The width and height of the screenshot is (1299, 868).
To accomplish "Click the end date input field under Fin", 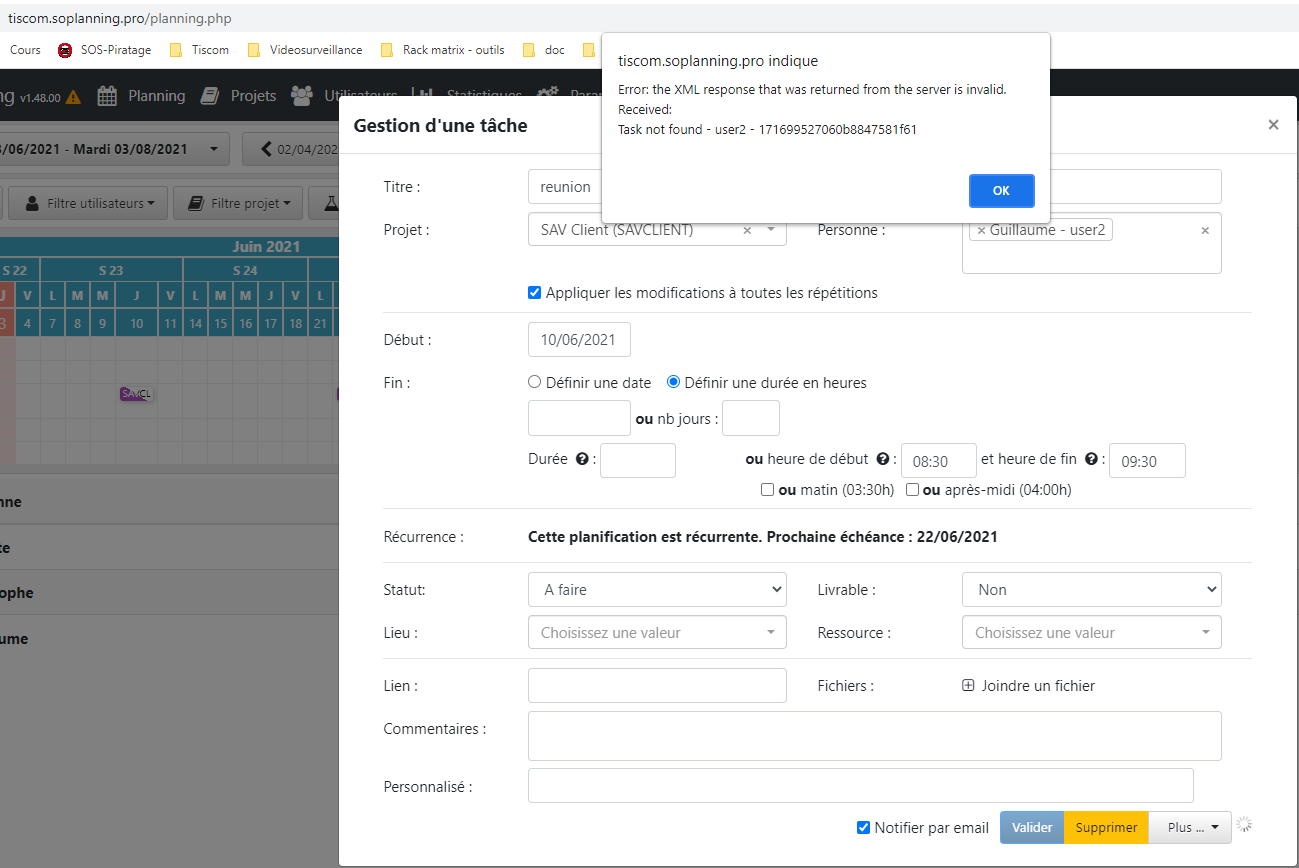I will click(x=579, y=418).
